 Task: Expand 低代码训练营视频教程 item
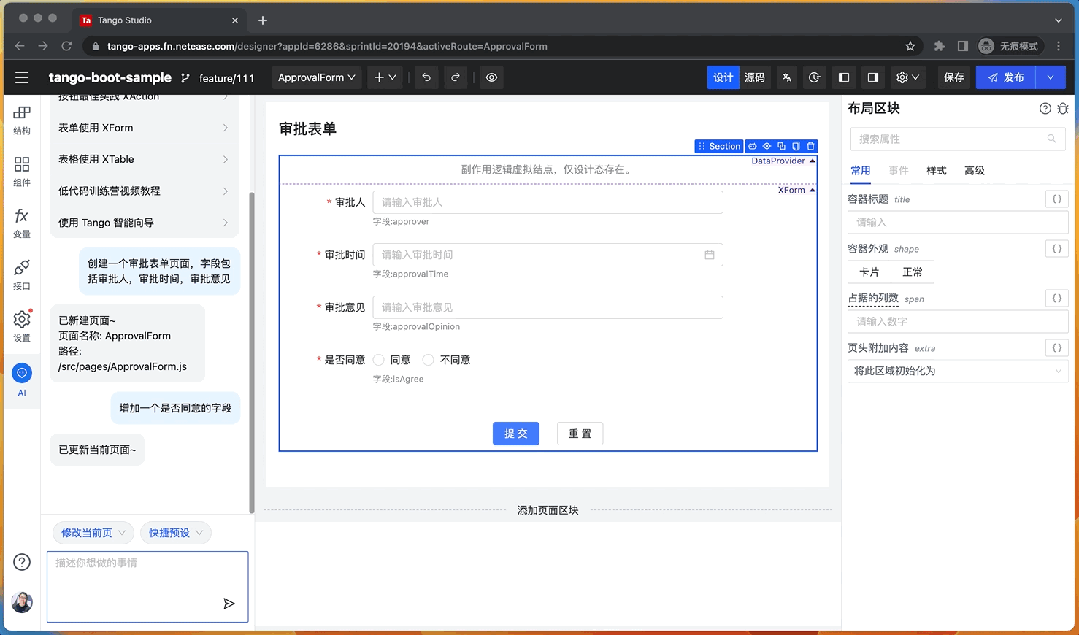pyautogui.click(x=144, y=191)
